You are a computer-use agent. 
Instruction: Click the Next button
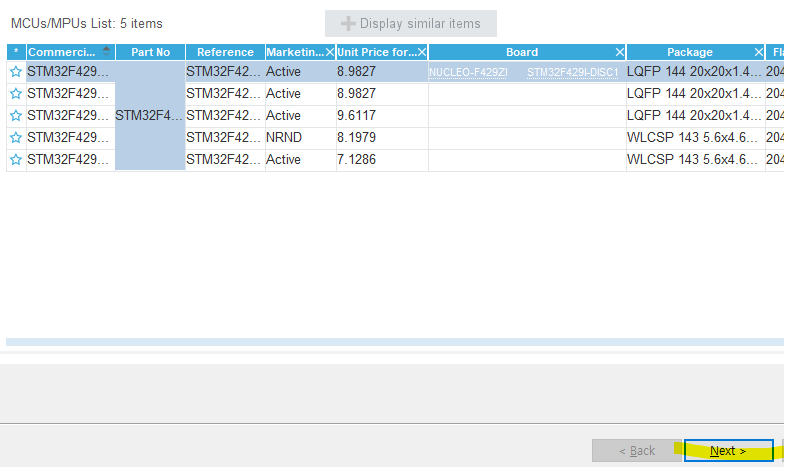pos(728,450)
